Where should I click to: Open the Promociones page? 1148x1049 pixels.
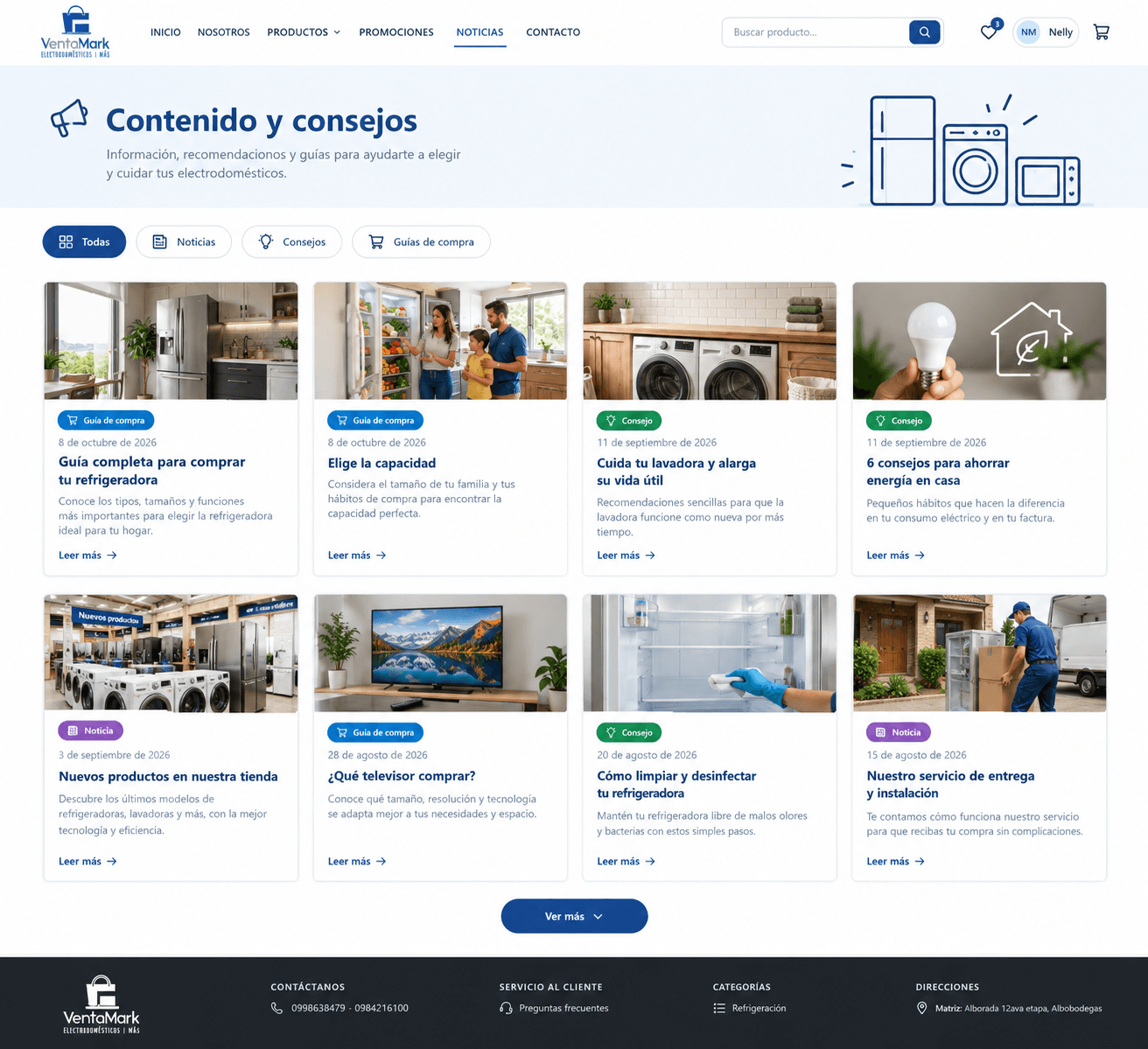coord(396,32)
